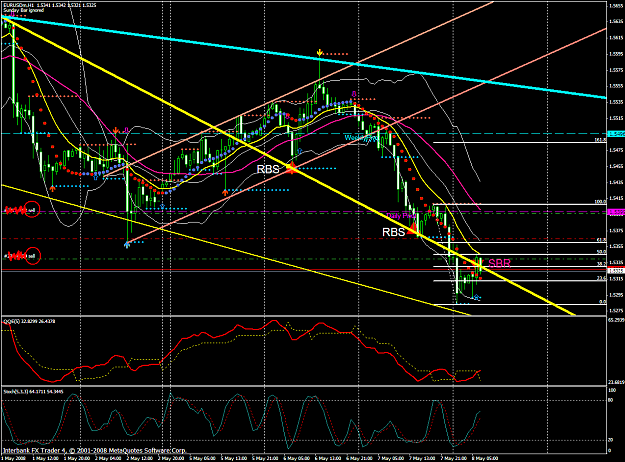The width and height of the screenshot is (625, 462).
Task: Click the 65.2935 value on the QQE scale
Action: [616, 320]
